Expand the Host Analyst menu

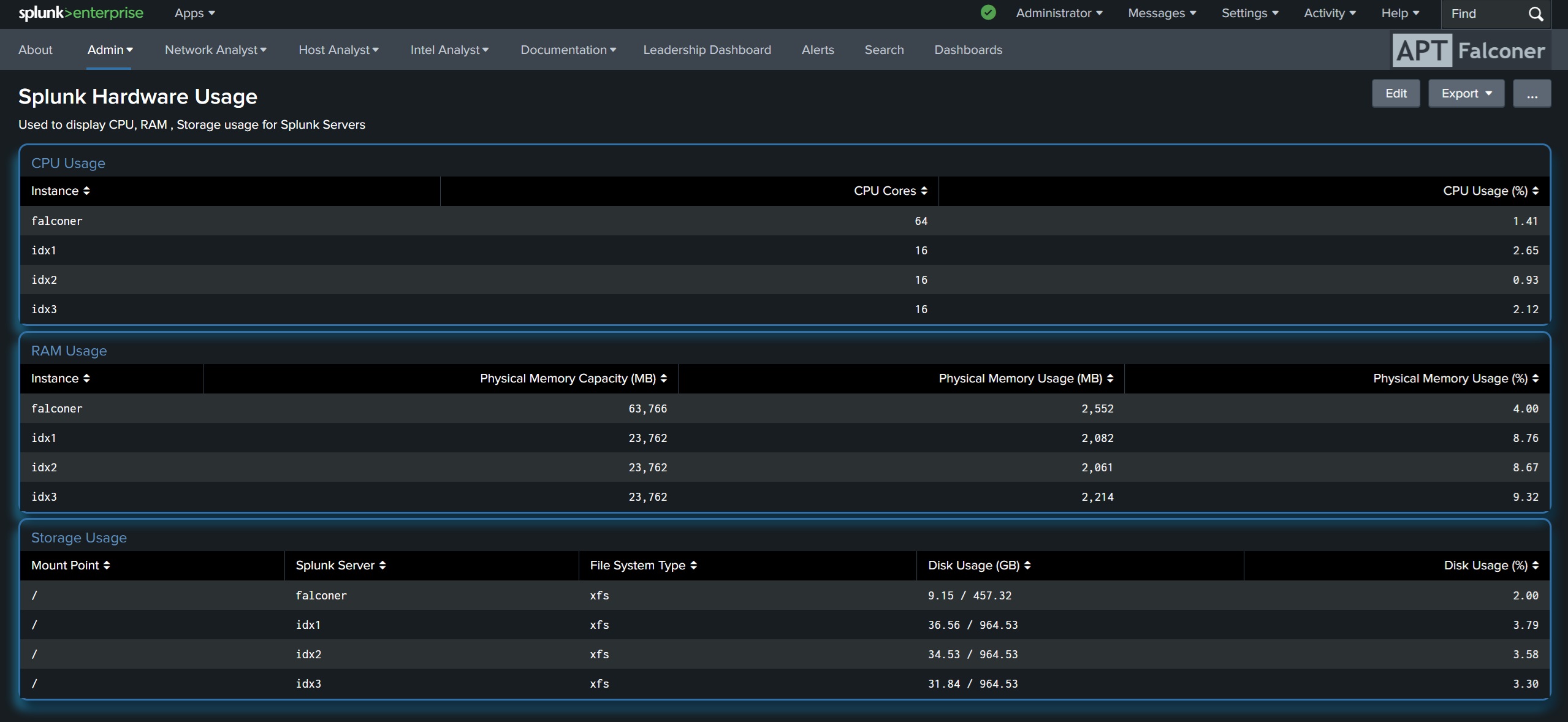coord(338,50)
